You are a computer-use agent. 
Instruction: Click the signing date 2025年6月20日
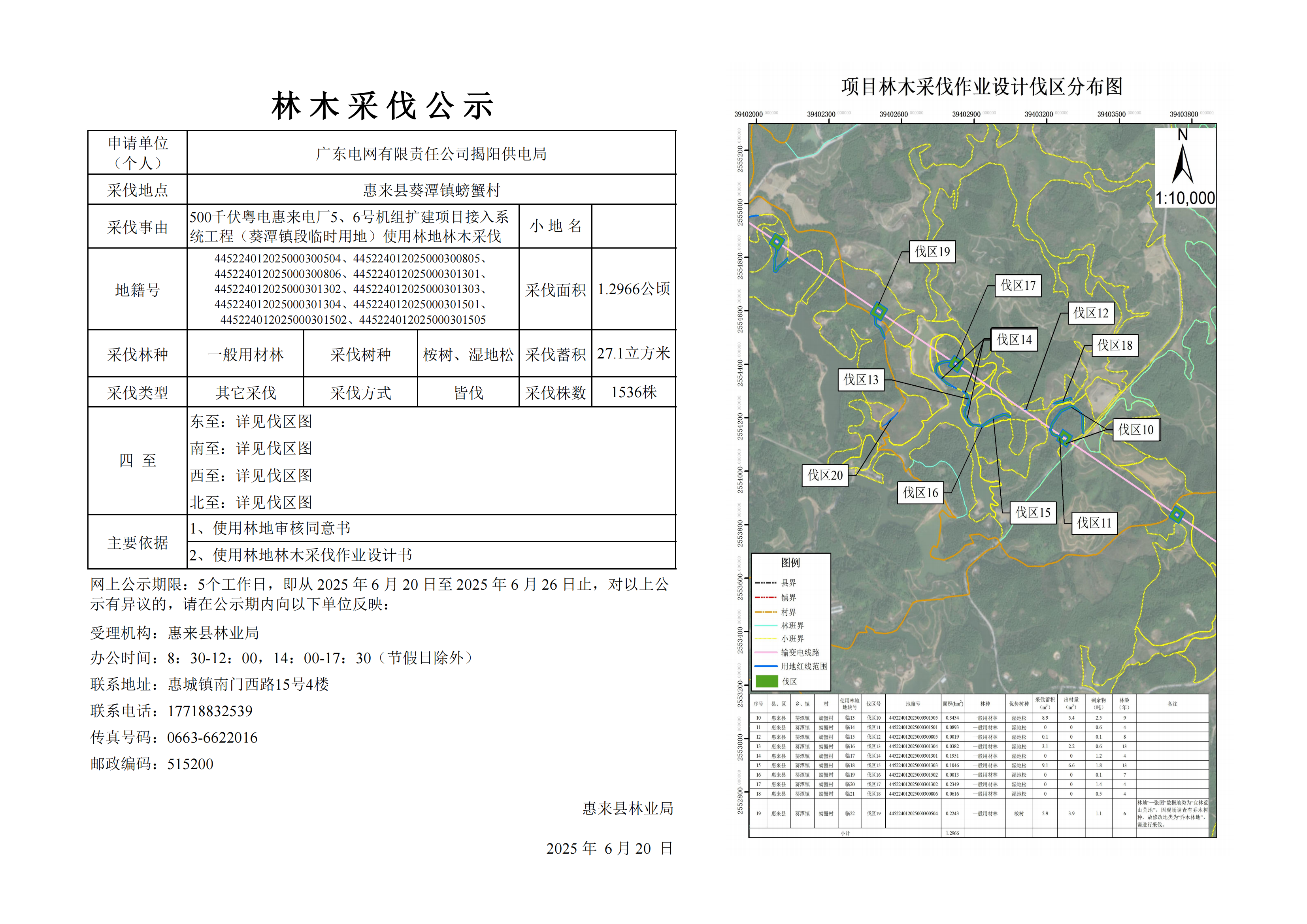click(610, 849)
